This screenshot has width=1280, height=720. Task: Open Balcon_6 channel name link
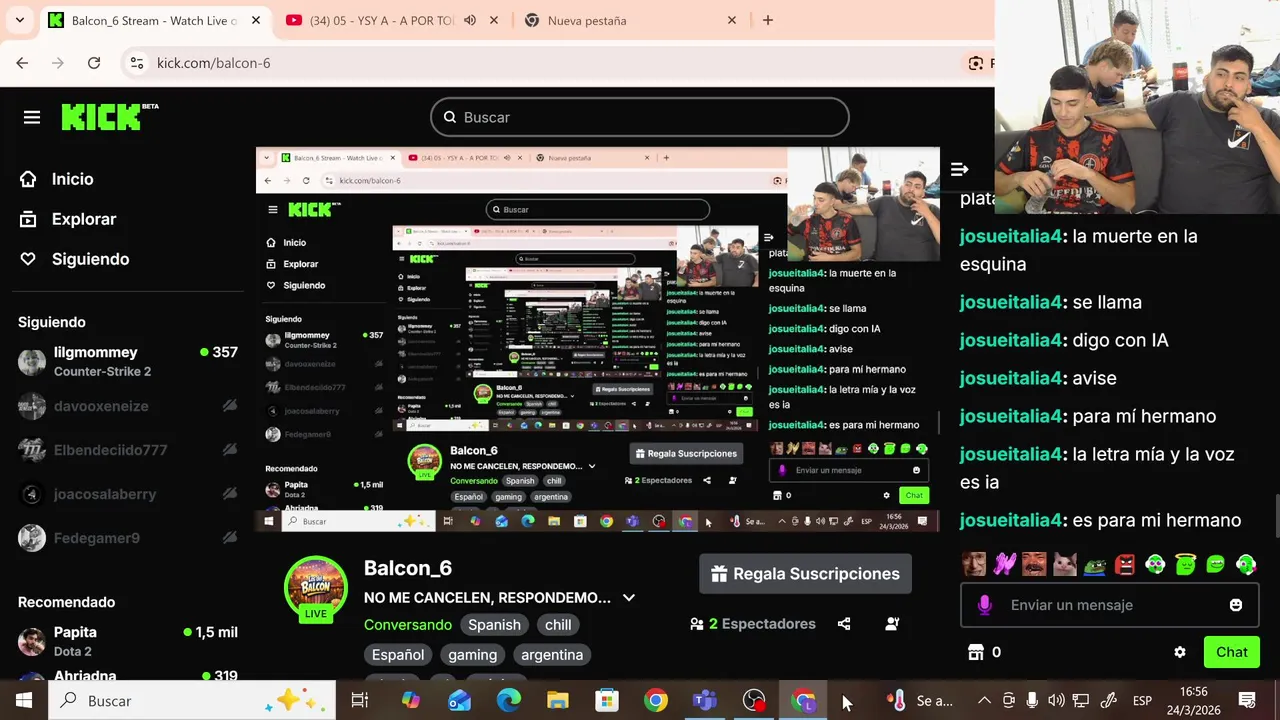click(408, 568)
